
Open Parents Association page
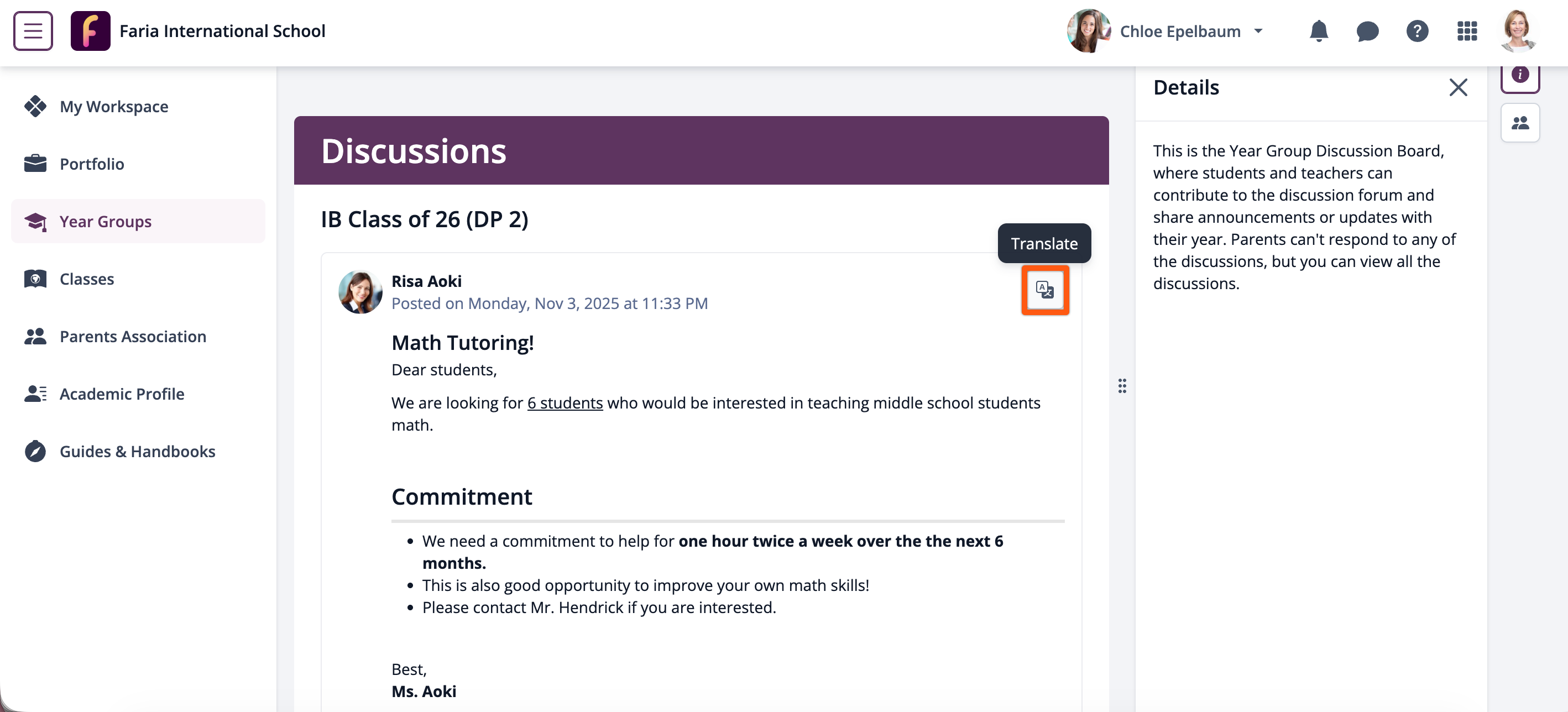133,337
